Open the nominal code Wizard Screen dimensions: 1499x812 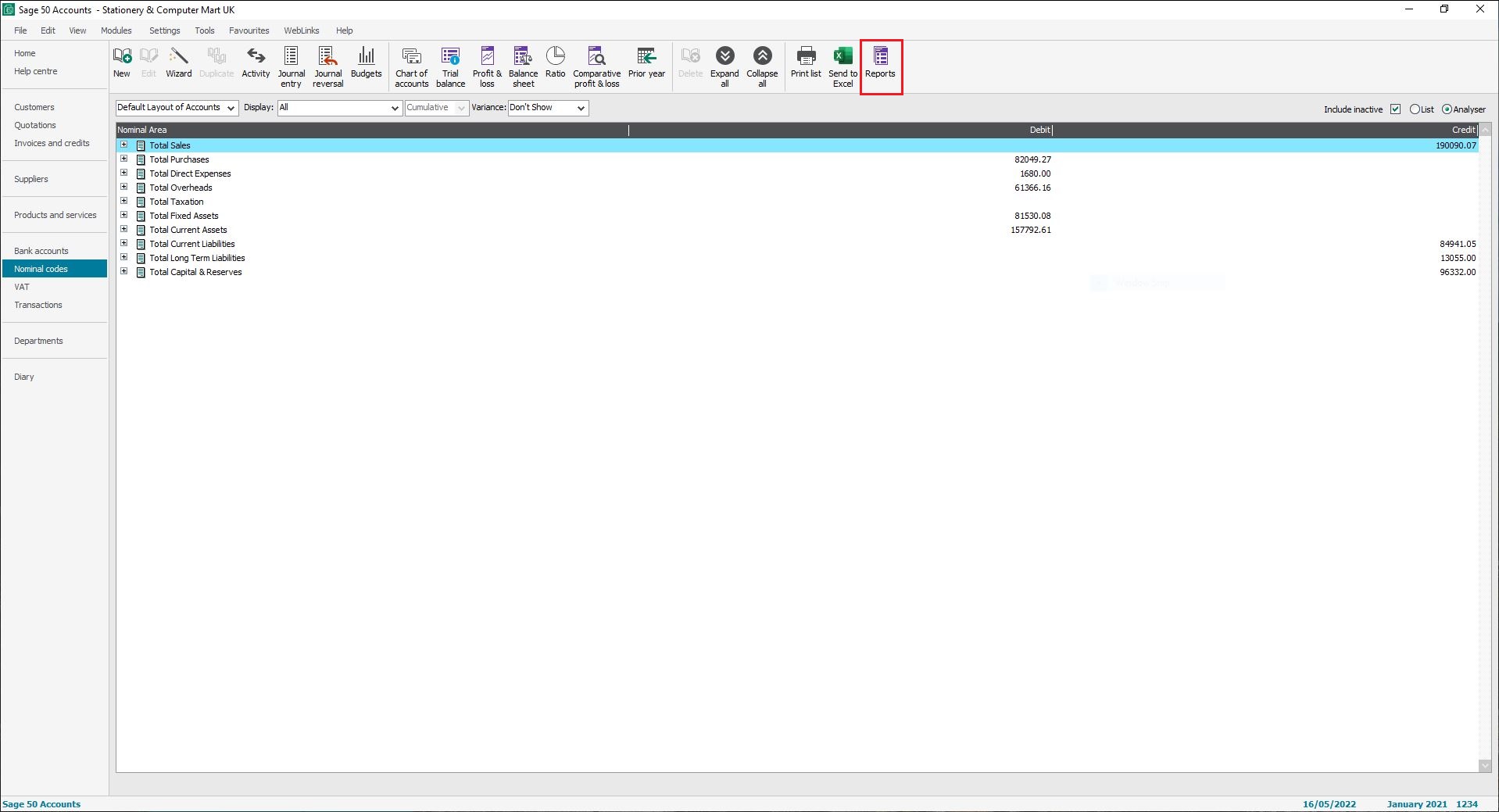tap(178, 63)
